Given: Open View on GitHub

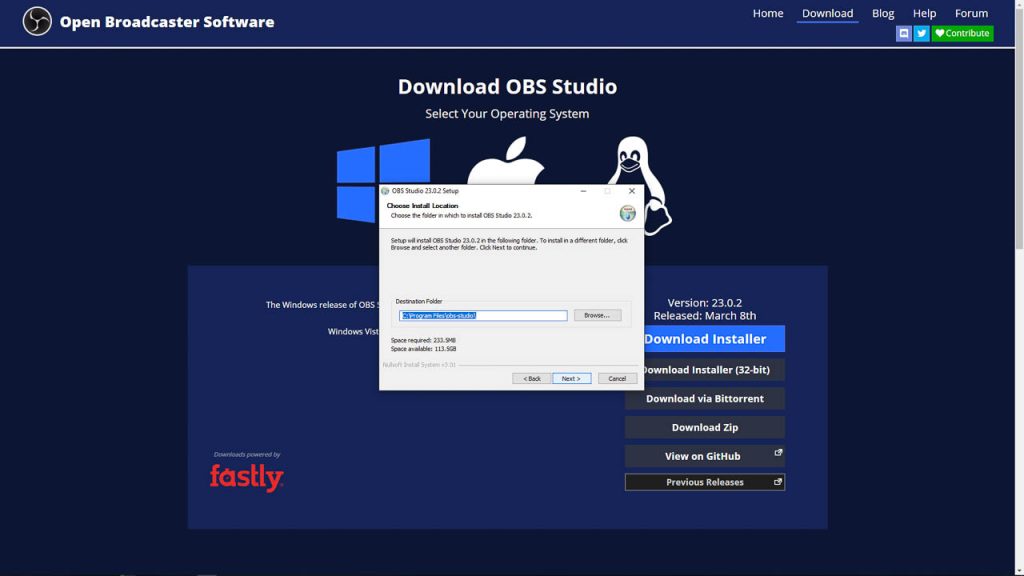Looking at the screenshot, I should (x=705, y=456).
